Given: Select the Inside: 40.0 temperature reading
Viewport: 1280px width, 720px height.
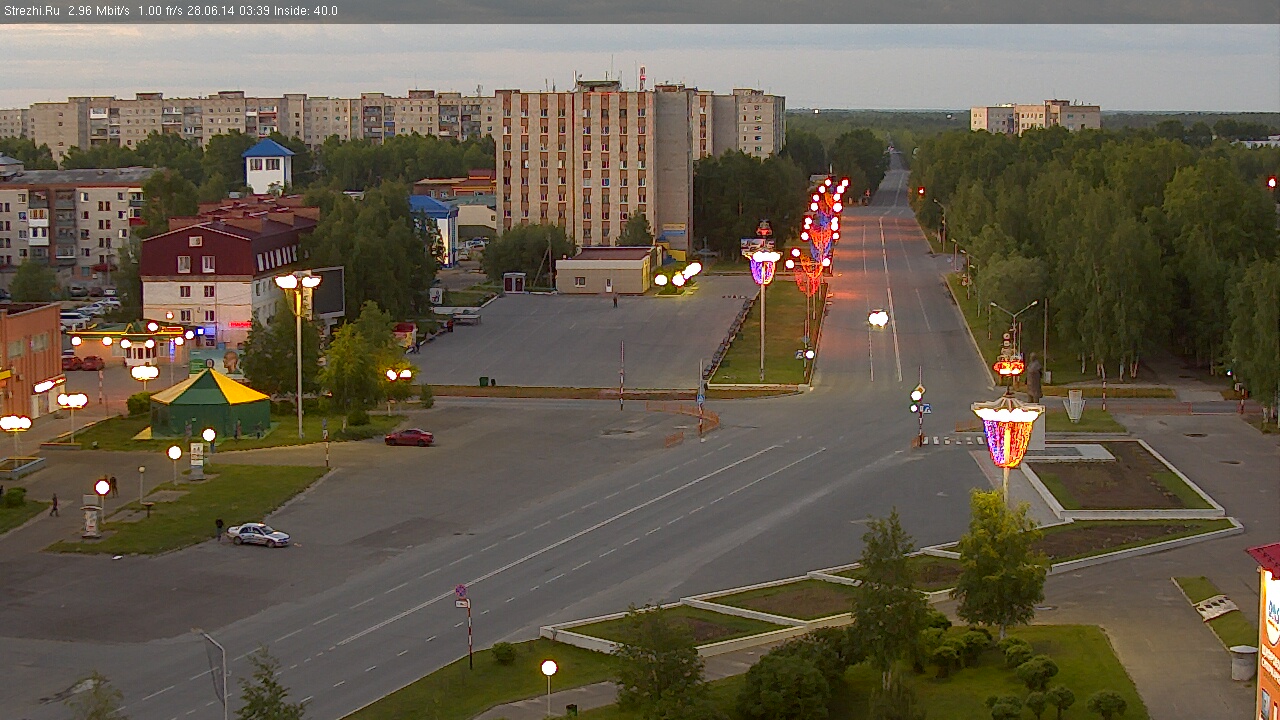Looking at the screenshot, I should click(x=306, y=11).
